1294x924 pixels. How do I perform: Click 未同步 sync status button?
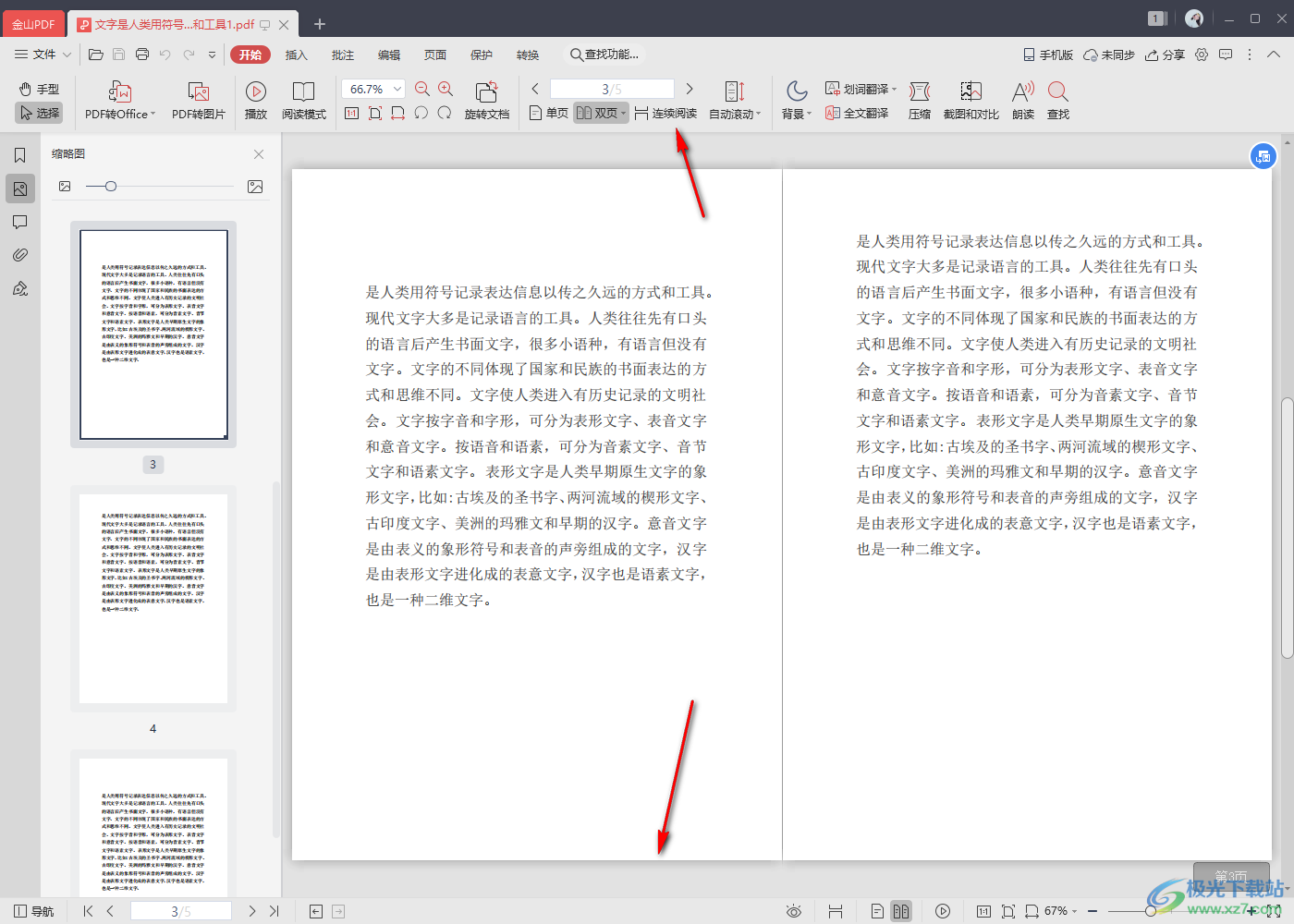coord(1109,55)
